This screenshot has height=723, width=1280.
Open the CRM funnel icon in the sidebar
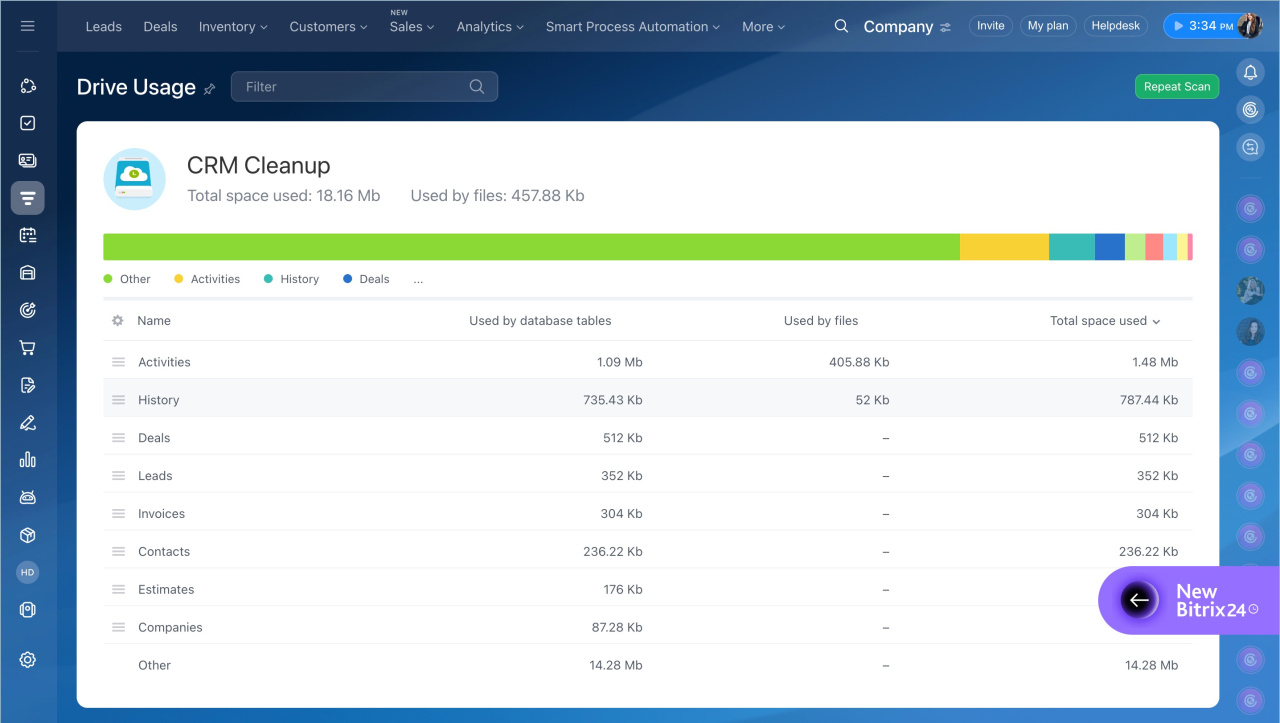pos(28,198)
